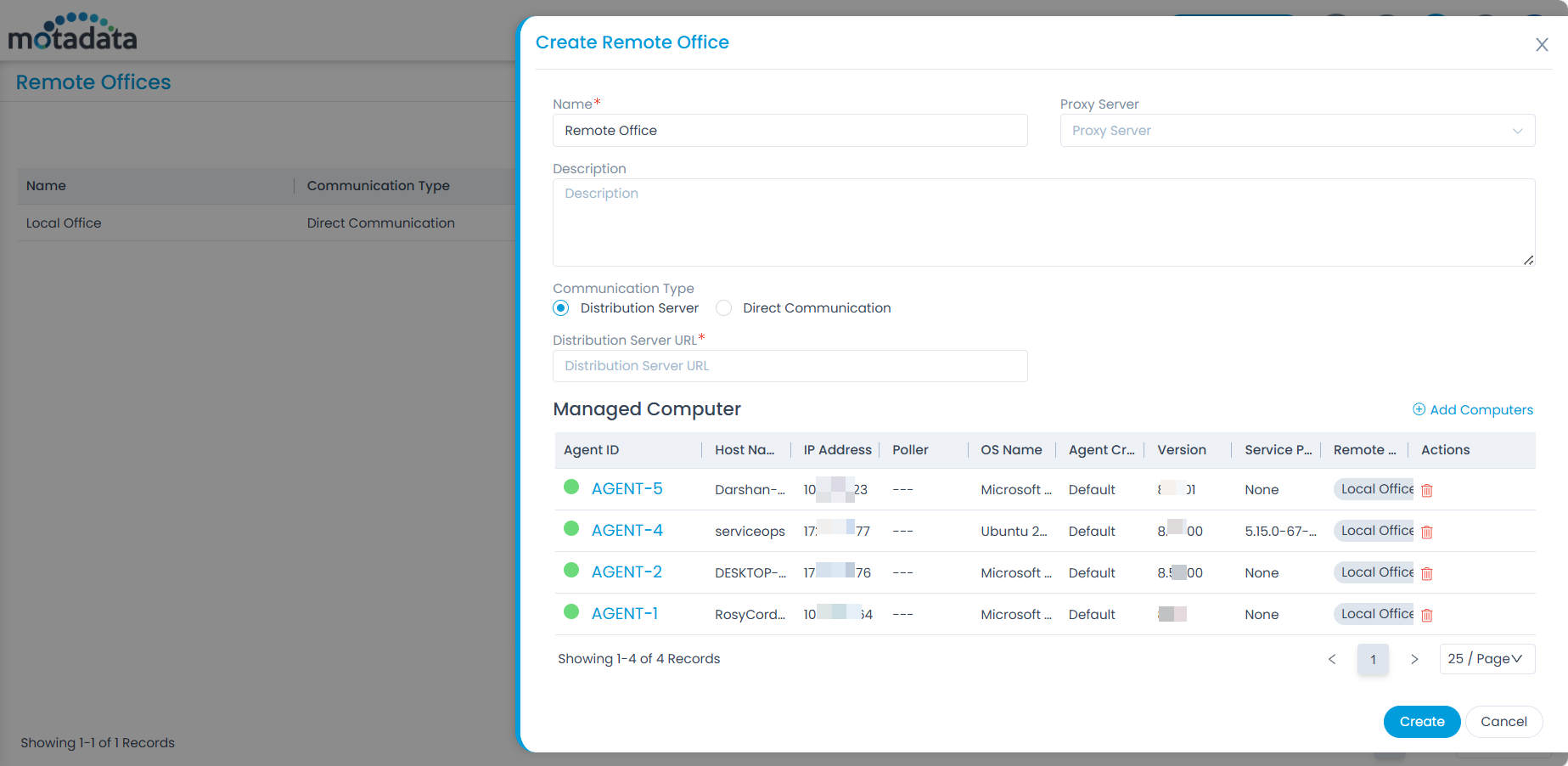Click the Agent ID column header
1568x766 pixels.
592,450
